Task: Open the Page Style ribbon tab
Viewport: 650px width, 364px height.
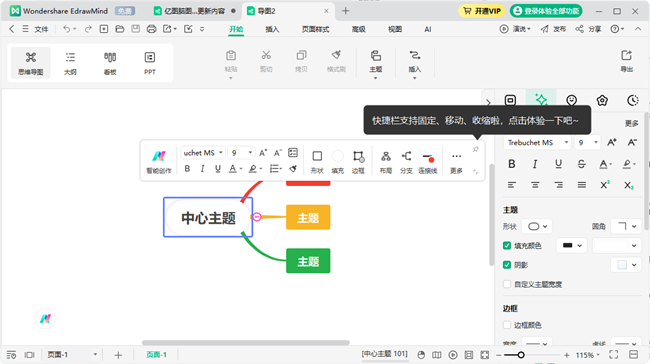Action: coord(315,29)
